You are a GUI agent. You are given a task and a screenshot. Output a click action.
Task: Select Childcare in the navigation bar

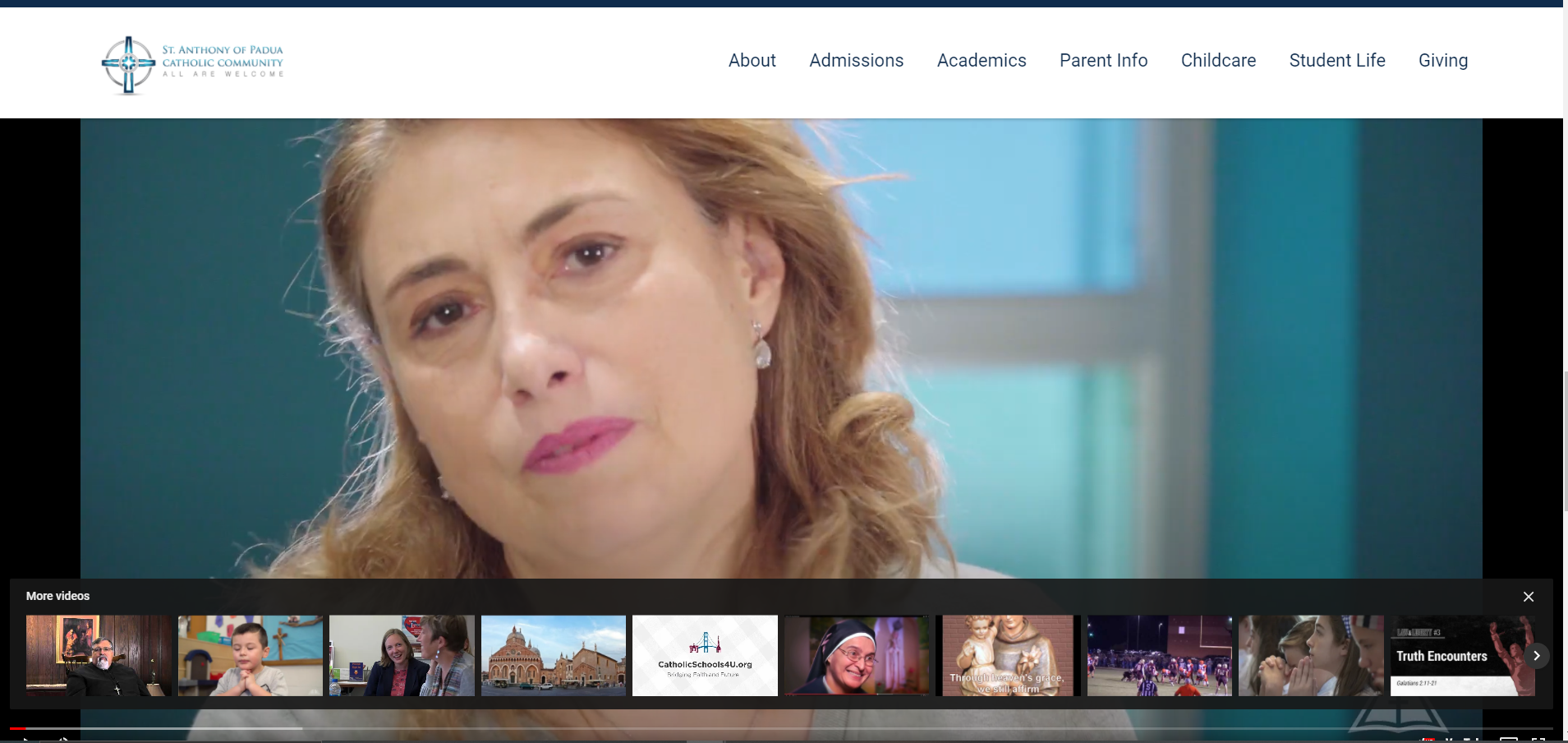pos(1218,61)
